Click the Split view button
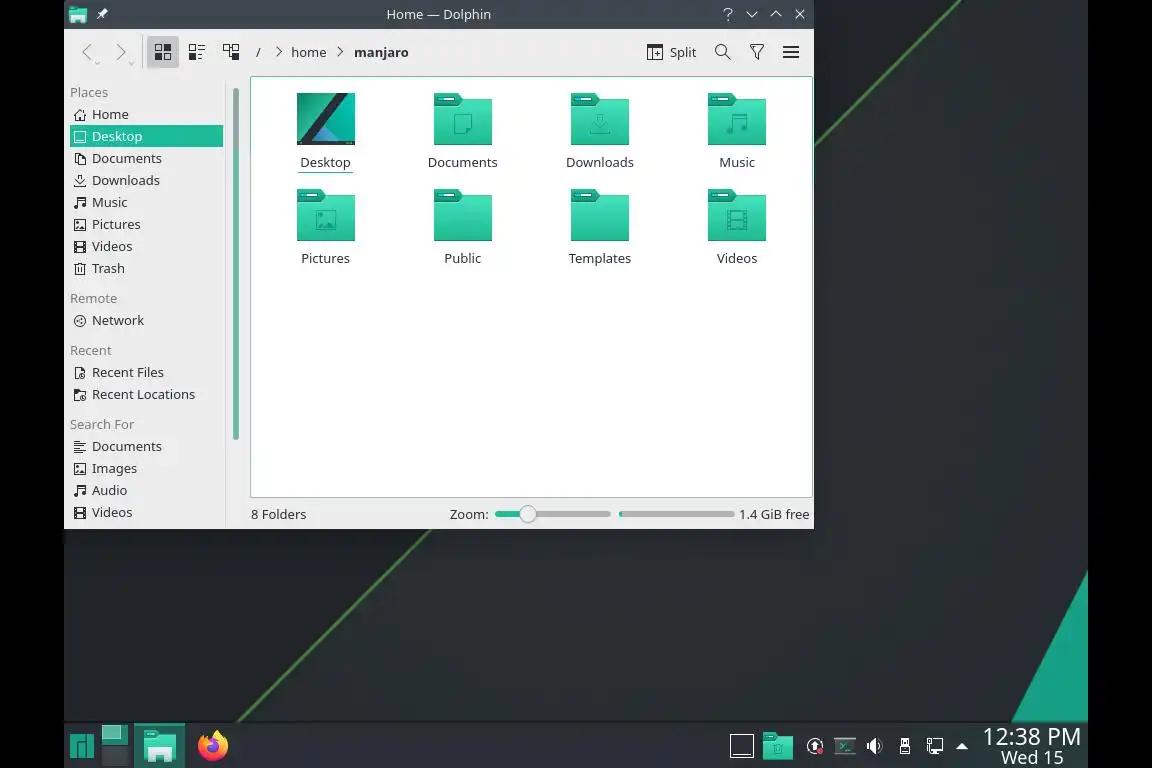1152x768 pixels. (x=671, y=52)
